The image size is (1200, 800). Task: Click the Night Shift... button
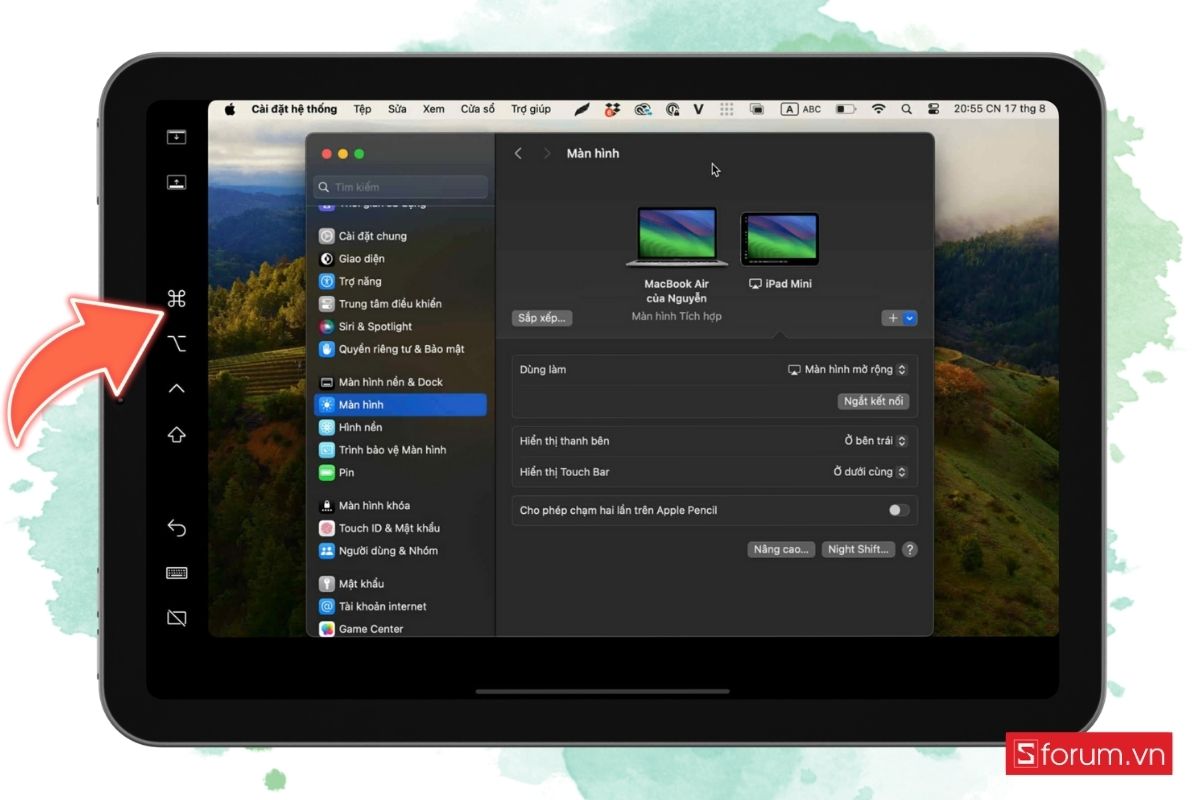[859, 549]
